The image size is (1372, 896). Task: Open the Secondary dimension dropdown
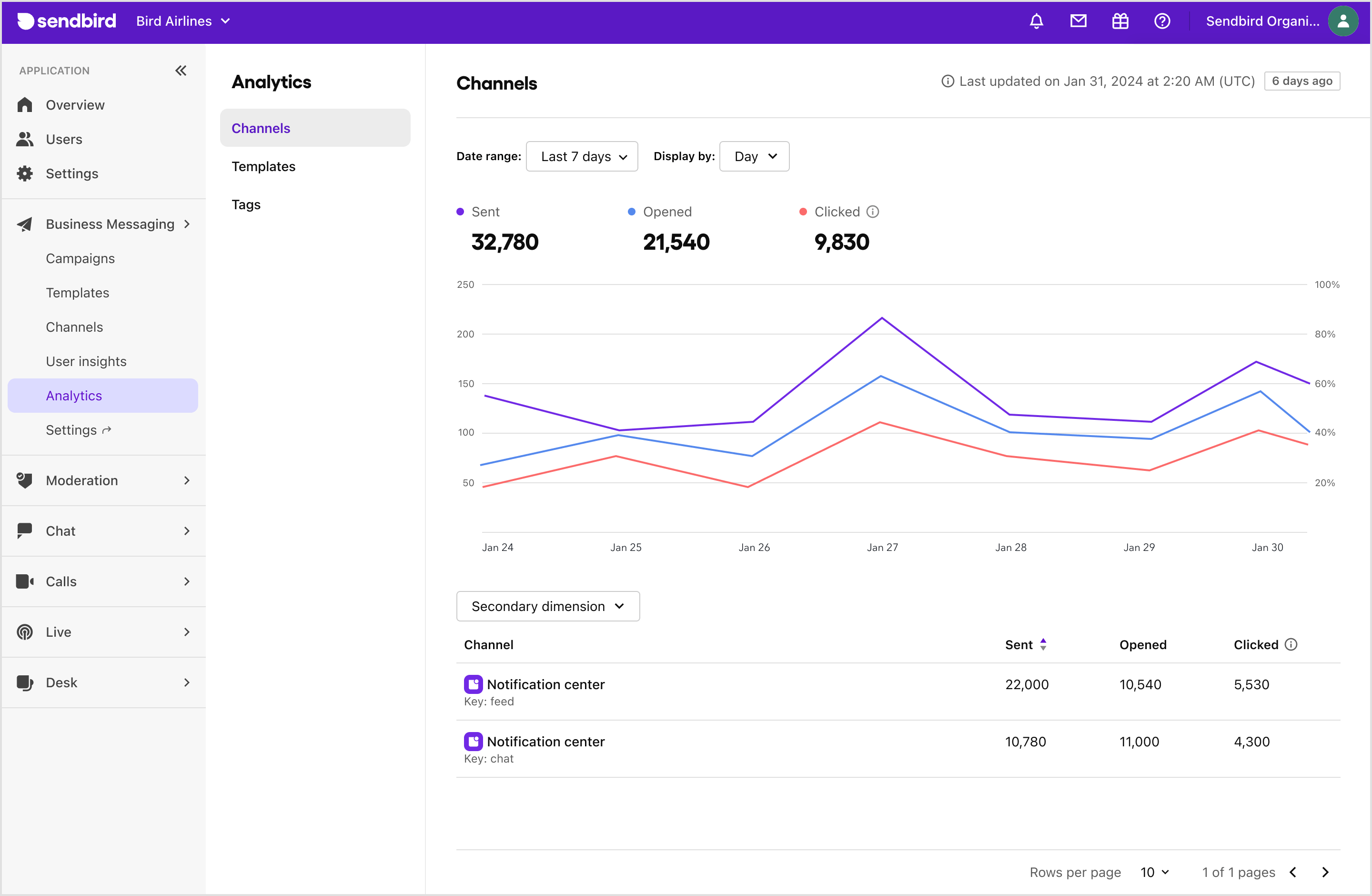(548, 606)
